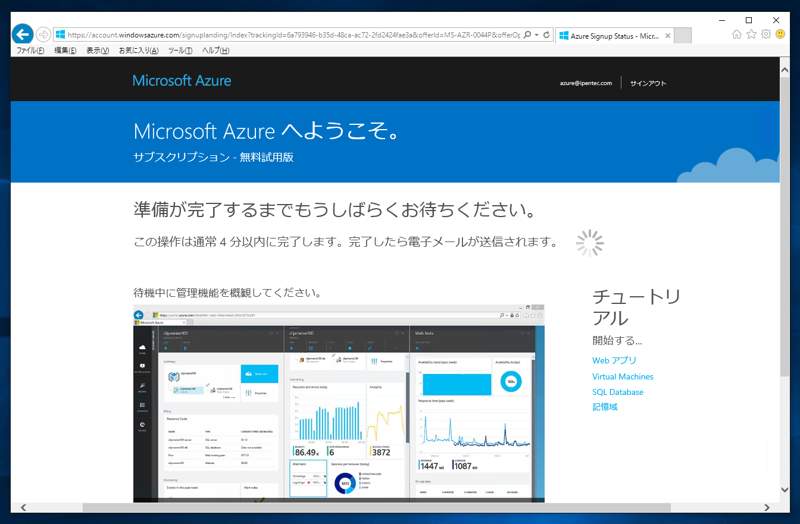The width and height of the screenshot is (800, 524).
Task: Click the Microsoft Azure へようこそ heading
Action: click(x=266, y=131)
